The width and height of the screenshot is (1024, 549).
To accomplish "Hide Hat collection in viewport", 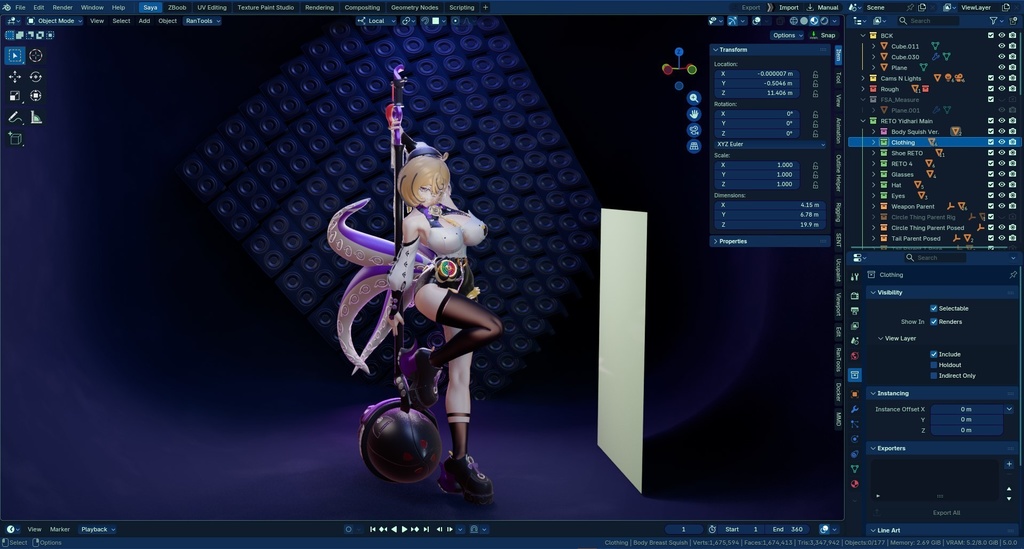I will tap(1002, 185).
